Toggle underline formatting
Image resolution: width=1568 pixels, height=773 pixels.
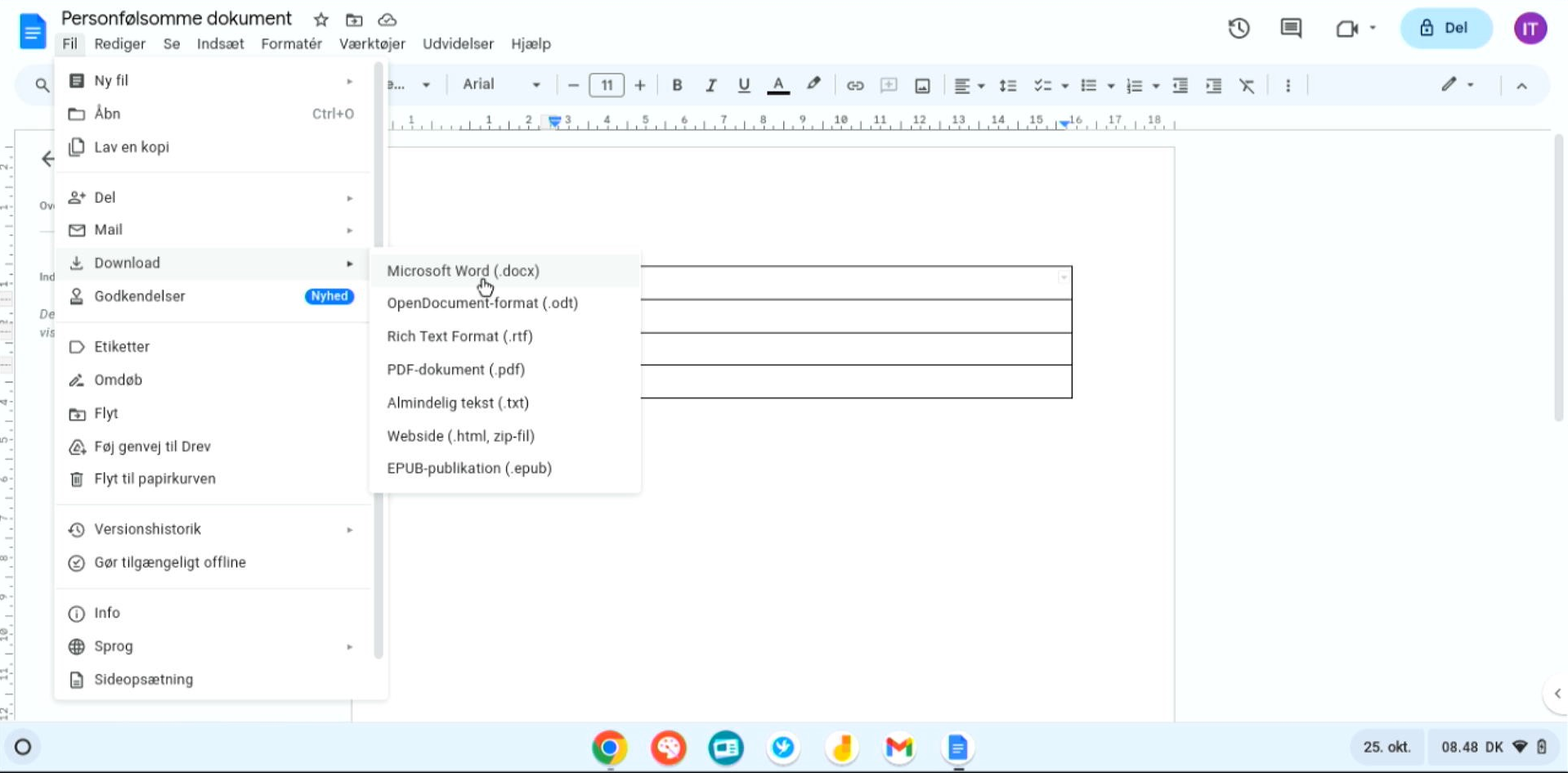(x=743, y=85)
